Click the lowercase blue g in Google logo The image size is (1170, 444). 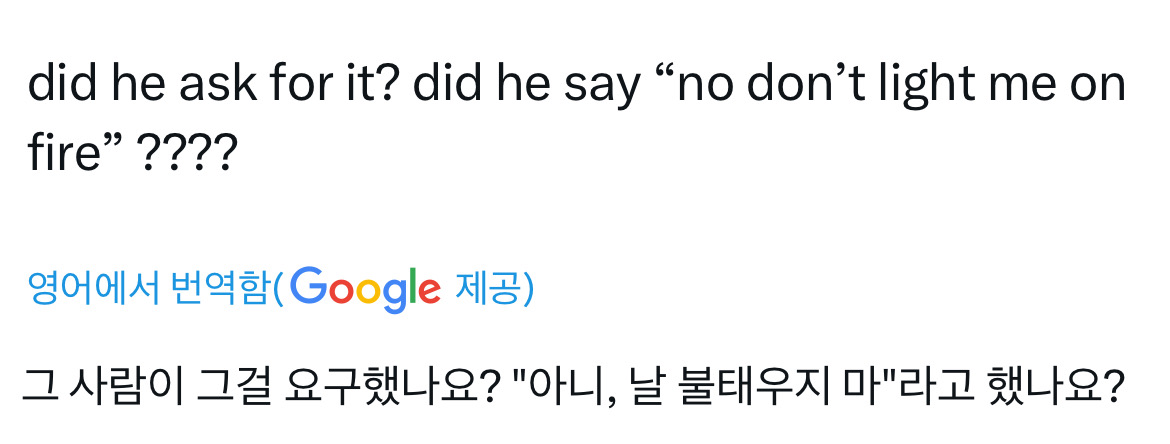pyautogui.click(x=394, y=294)
